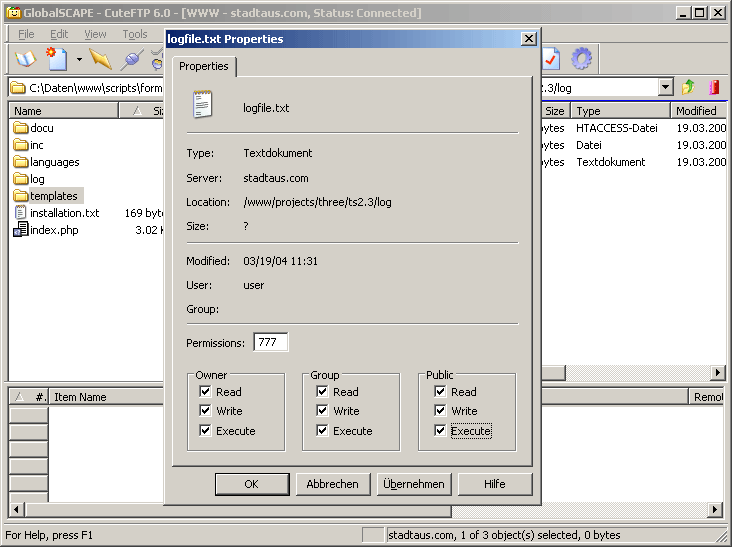Uncheck Group Read permission
Screen dimensions: 732x547
click(x=322, y=391)
